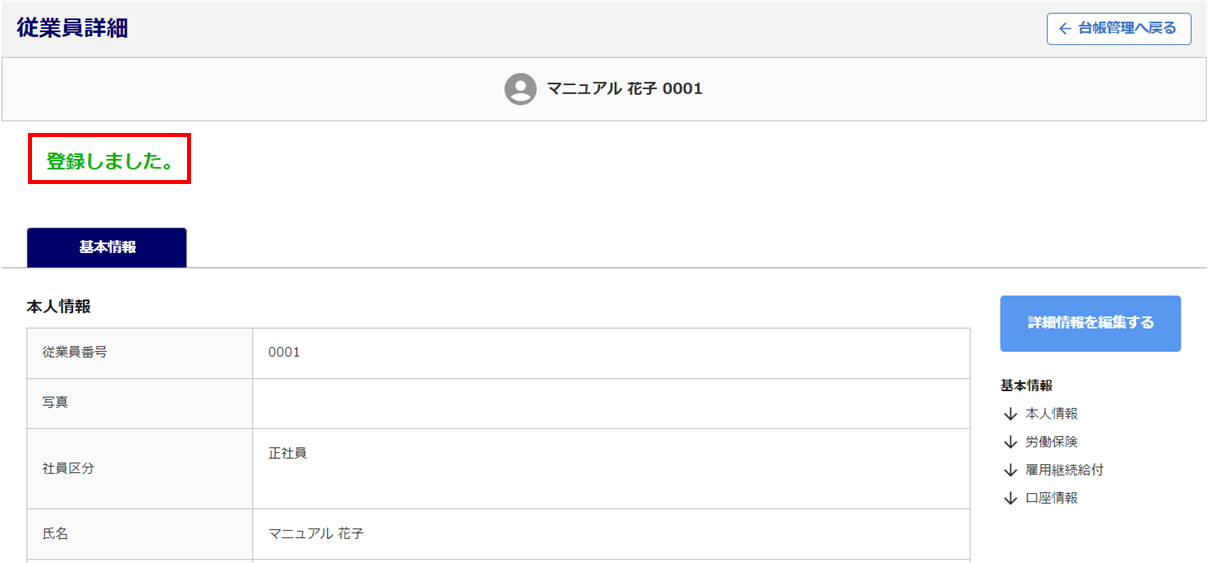This screenshot has width=1210, height=563.
Task: Click the down arrow beside 雇用継続給付
Action: 1010,470
